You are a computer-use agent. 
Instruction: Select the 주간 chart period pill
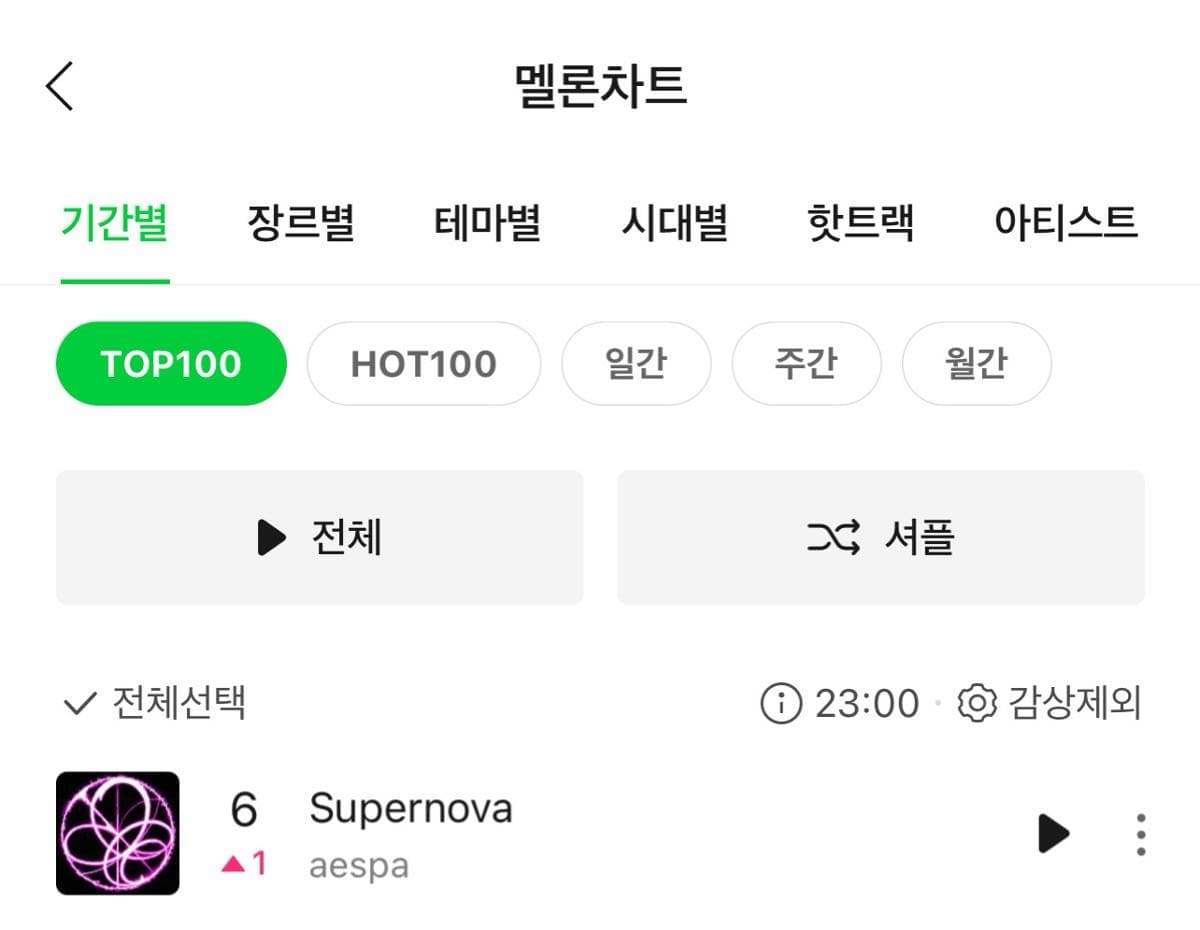click(x=806, y=363)
